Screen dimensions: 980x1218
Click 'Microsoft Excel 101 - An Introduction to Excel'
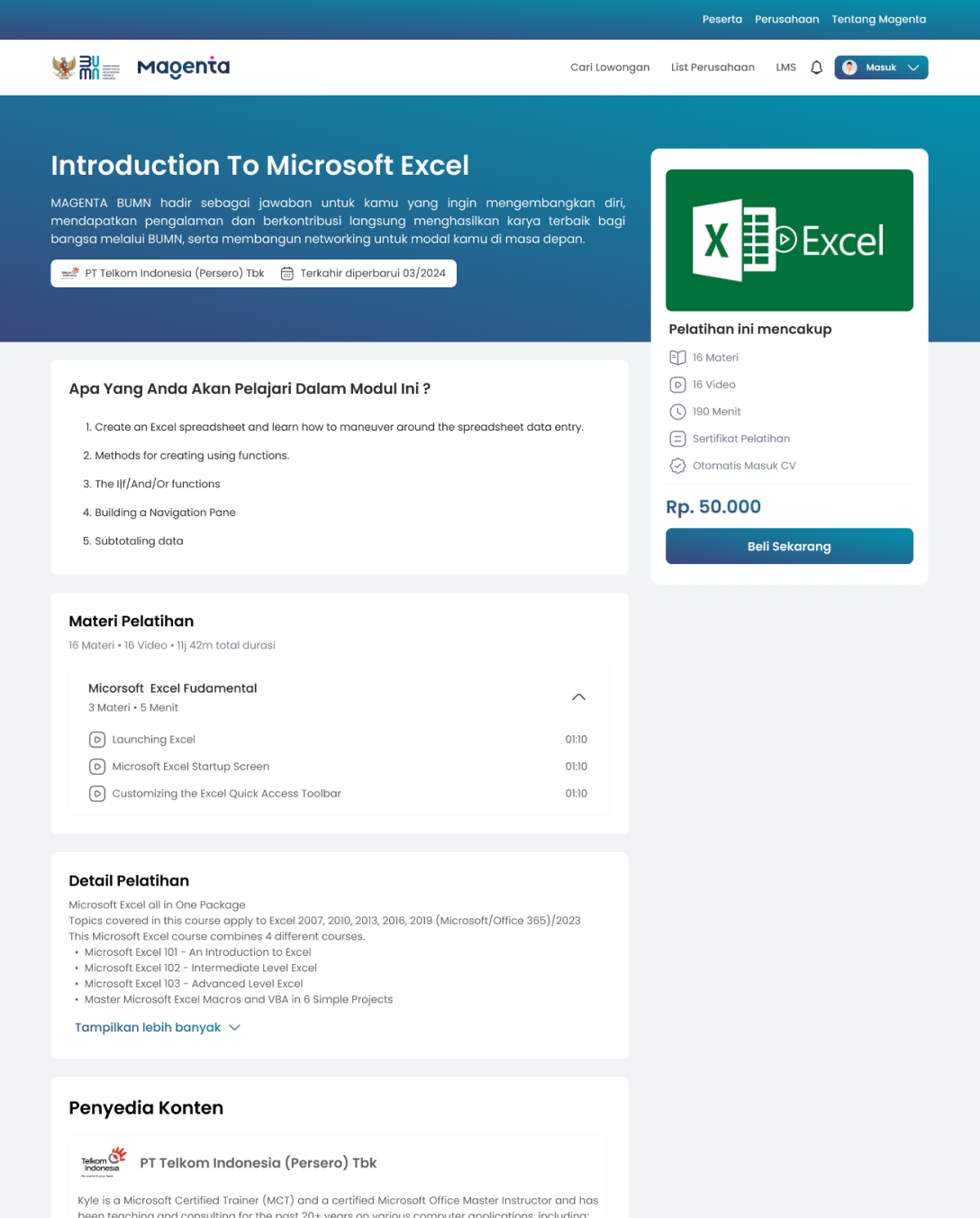[x=198, y=952]
